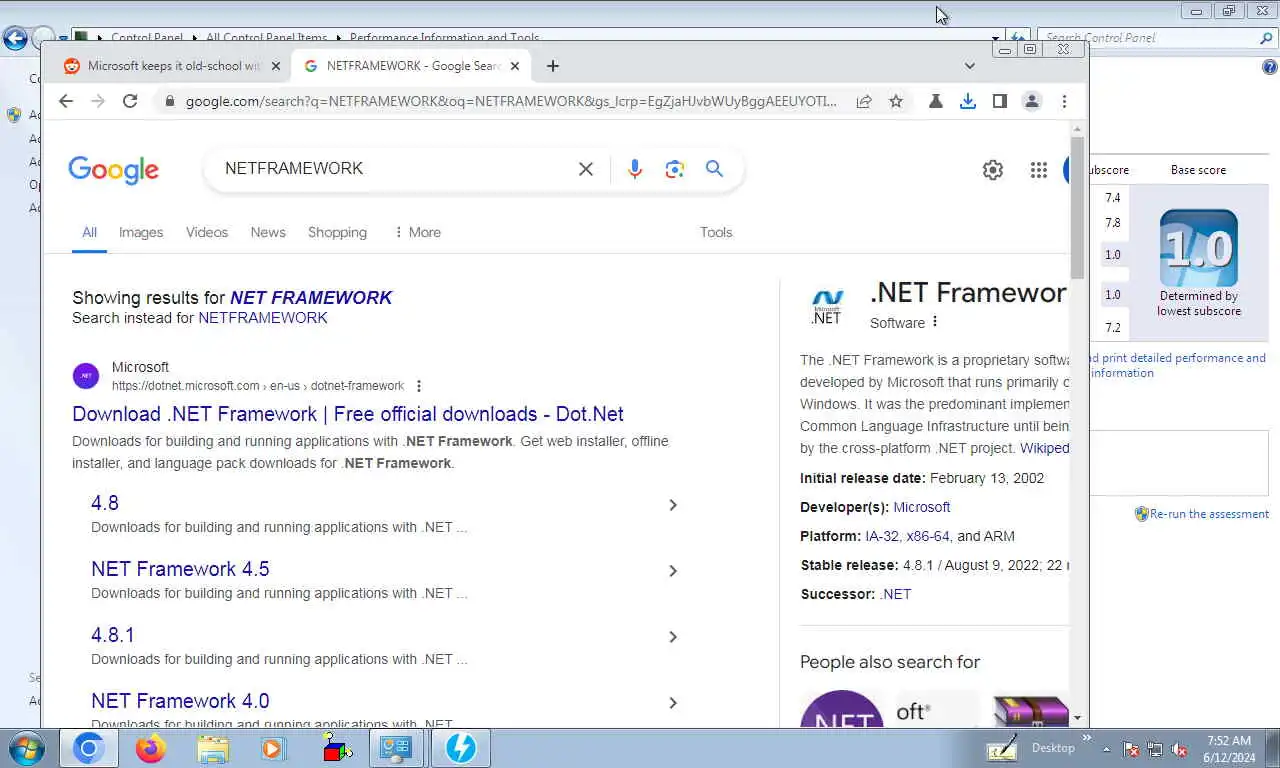Click Control Panel search magnifier
1280x768 pixels.
1266,38
